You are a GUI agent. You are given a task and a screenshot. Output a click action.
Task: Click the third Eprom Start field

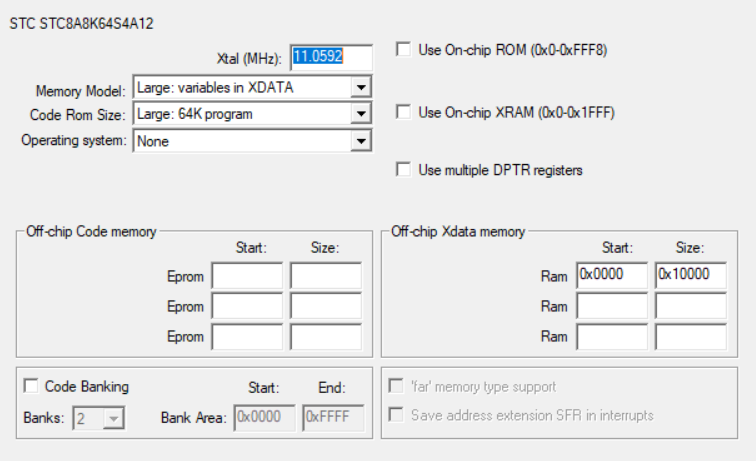coord(247,337)
